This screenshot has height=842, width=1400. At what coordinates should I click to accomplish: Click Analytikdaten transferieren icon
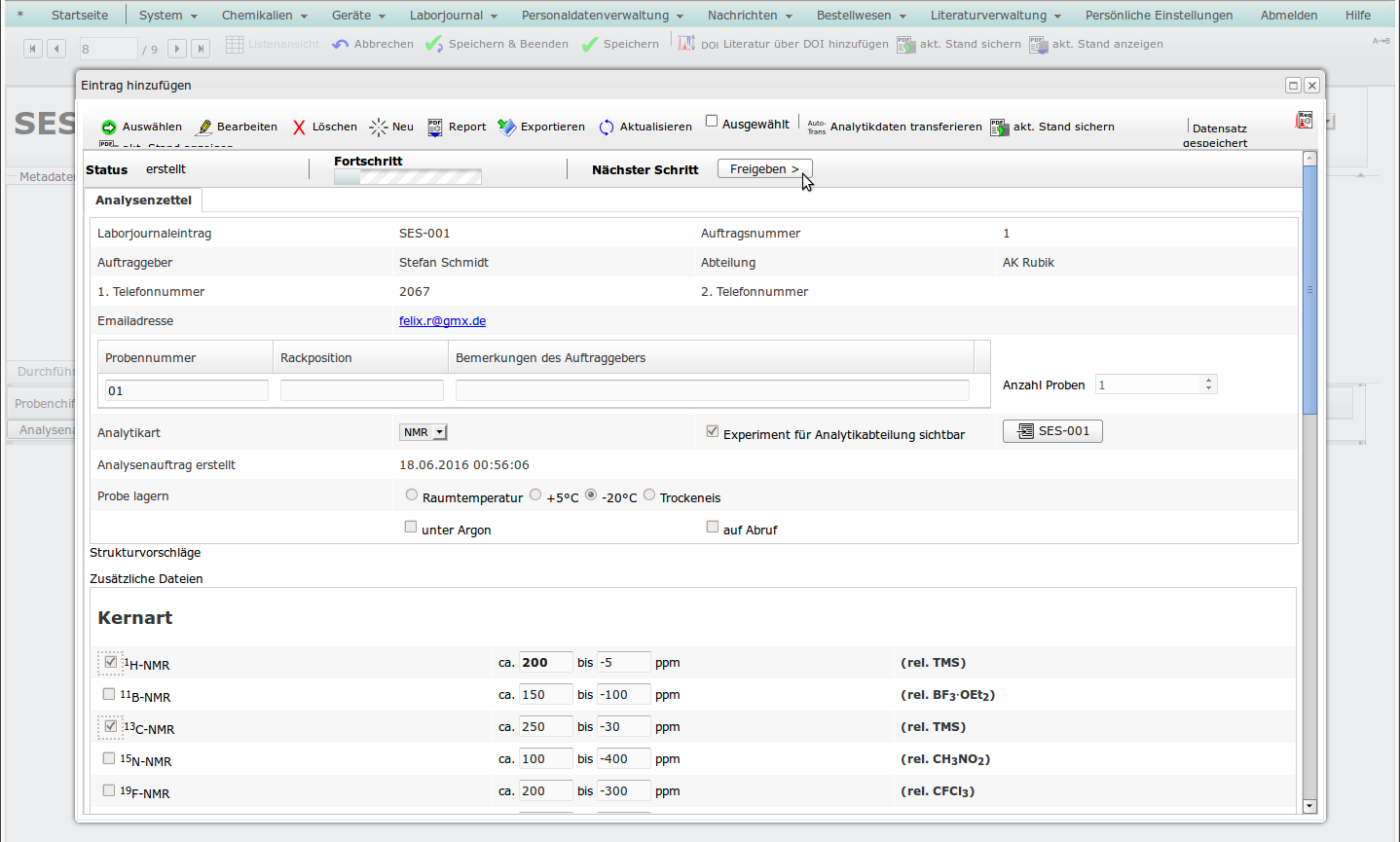tap(816, 128)
